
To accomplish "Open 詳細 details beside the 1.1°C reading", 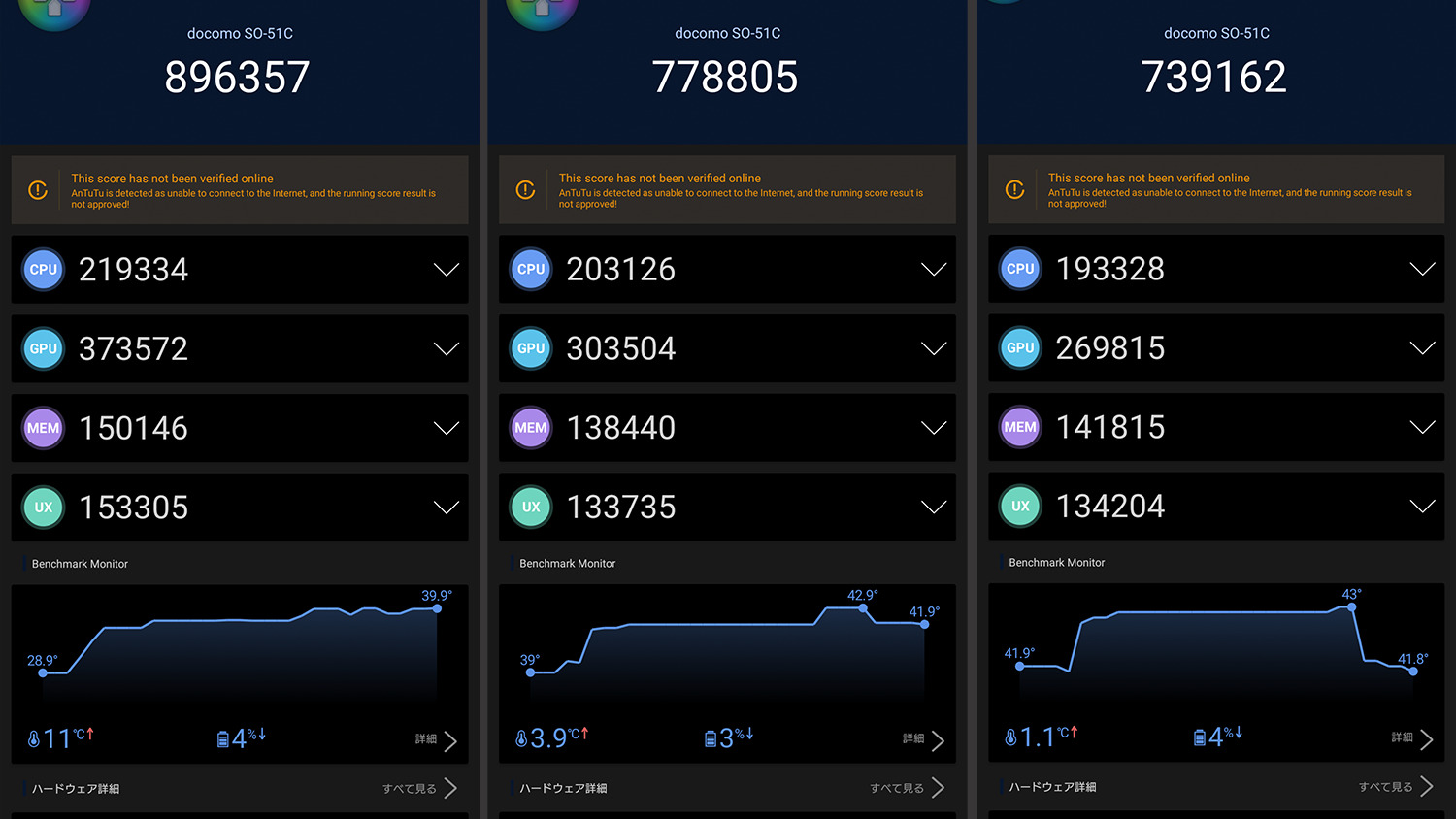I will click(1412, 738).
